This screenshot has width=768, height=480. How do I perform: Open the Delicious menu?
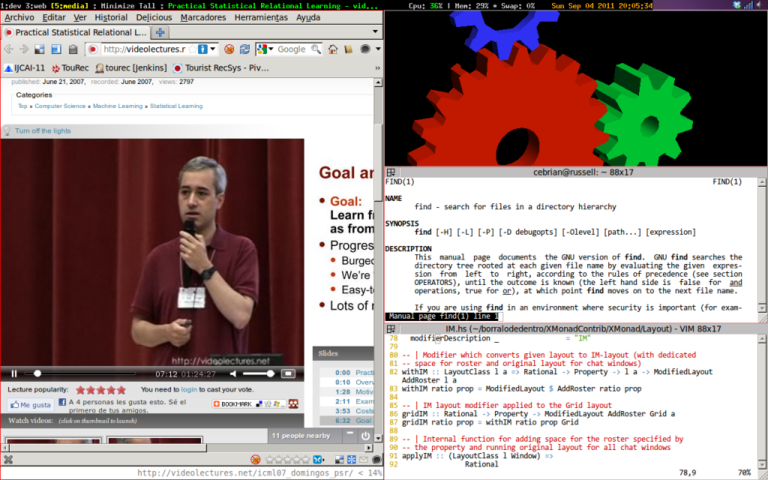coord(154,17)
